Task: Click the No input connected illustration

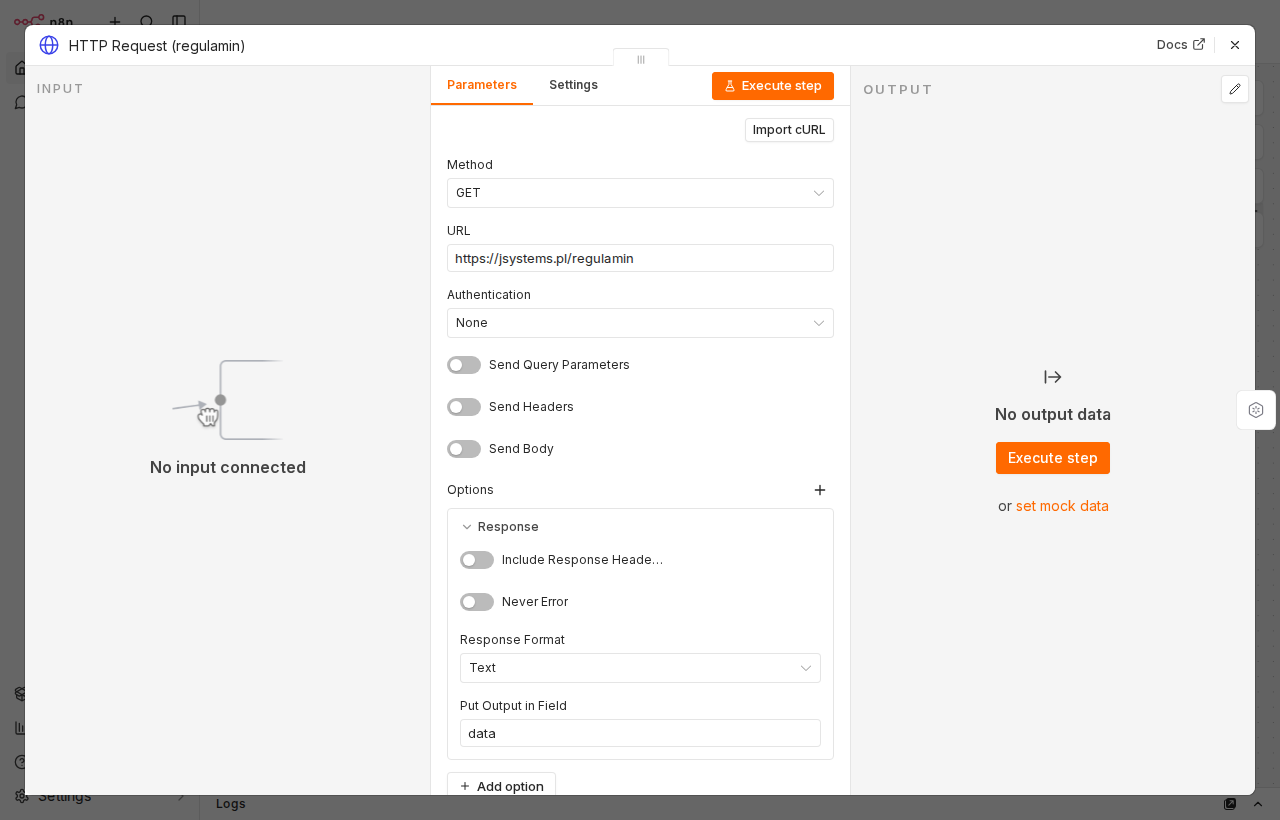Action: point(228,400)
